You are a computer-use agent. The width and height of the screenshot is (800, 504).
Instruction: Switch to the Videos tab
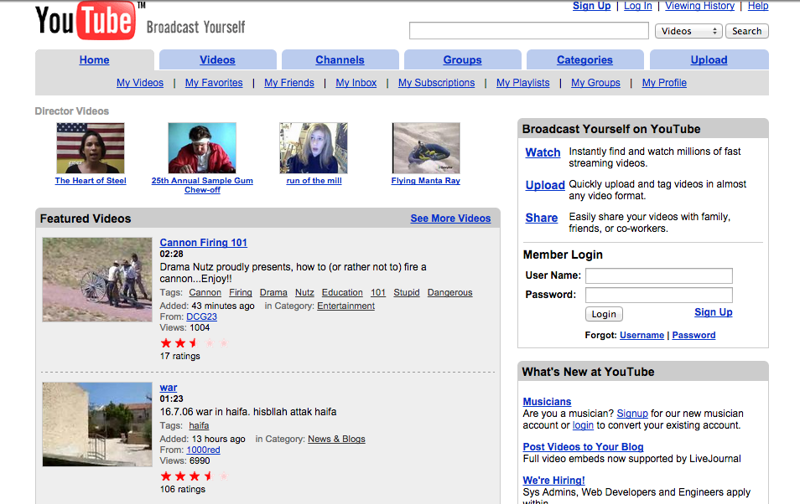217,60
